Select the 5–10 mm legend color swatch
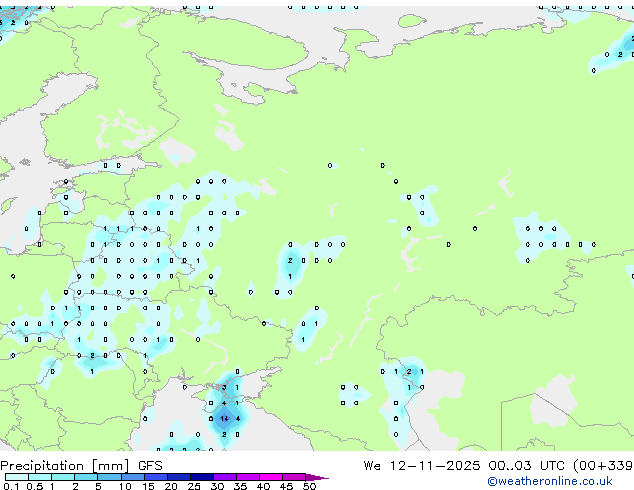 (109, 477)
